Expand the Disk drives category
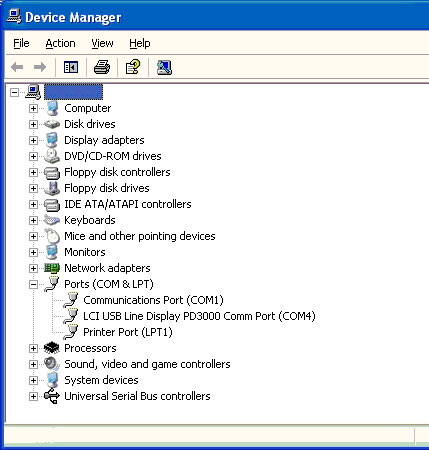 click(x=33, y=124)
